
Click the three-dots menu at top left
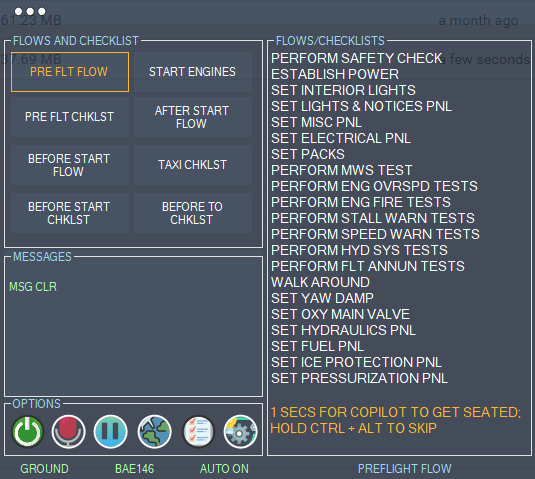pos(30,11)
